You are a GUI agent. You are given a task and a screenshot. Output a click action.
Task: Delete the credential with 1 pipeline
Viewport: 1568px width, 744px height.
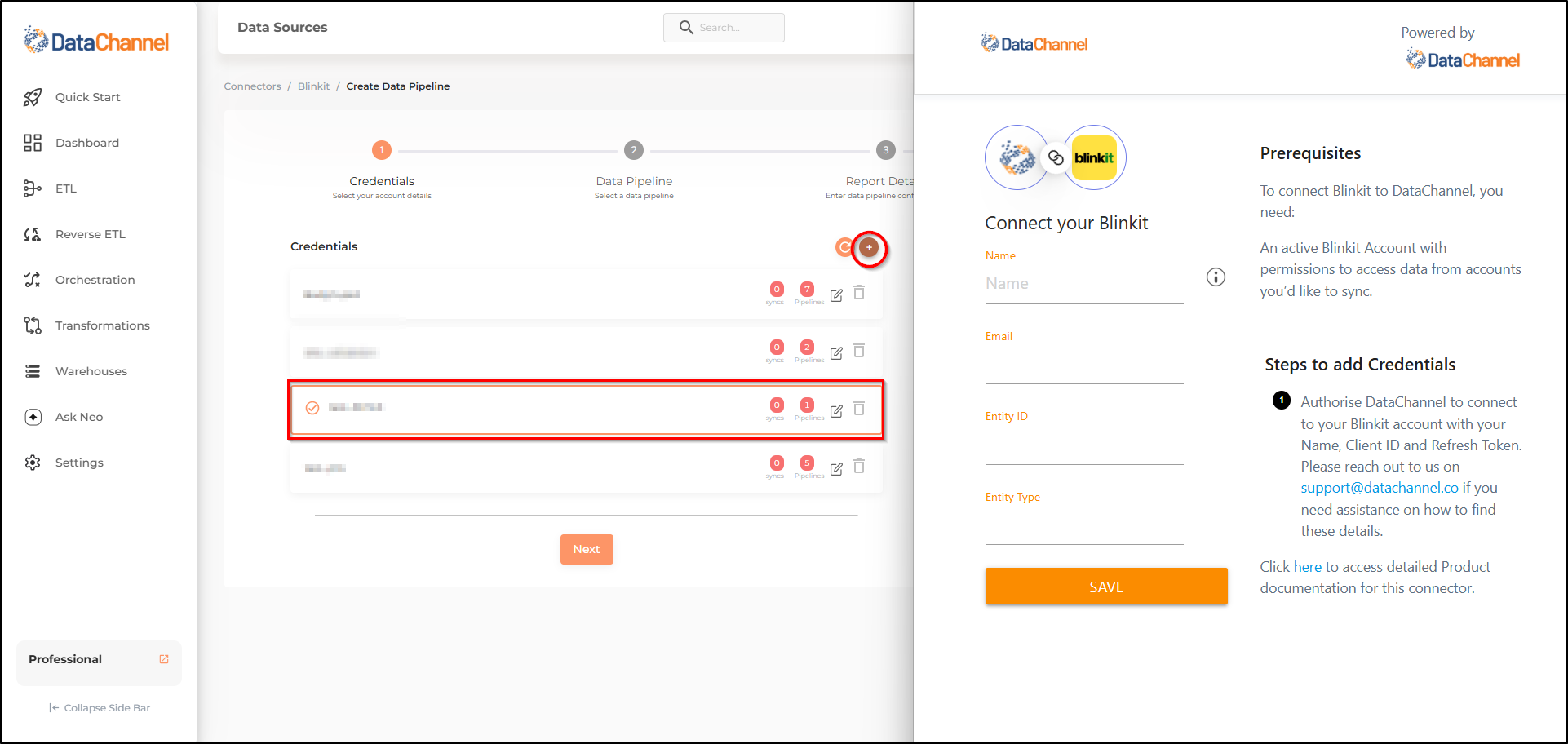pyautogui.click(x=859, y=408)
